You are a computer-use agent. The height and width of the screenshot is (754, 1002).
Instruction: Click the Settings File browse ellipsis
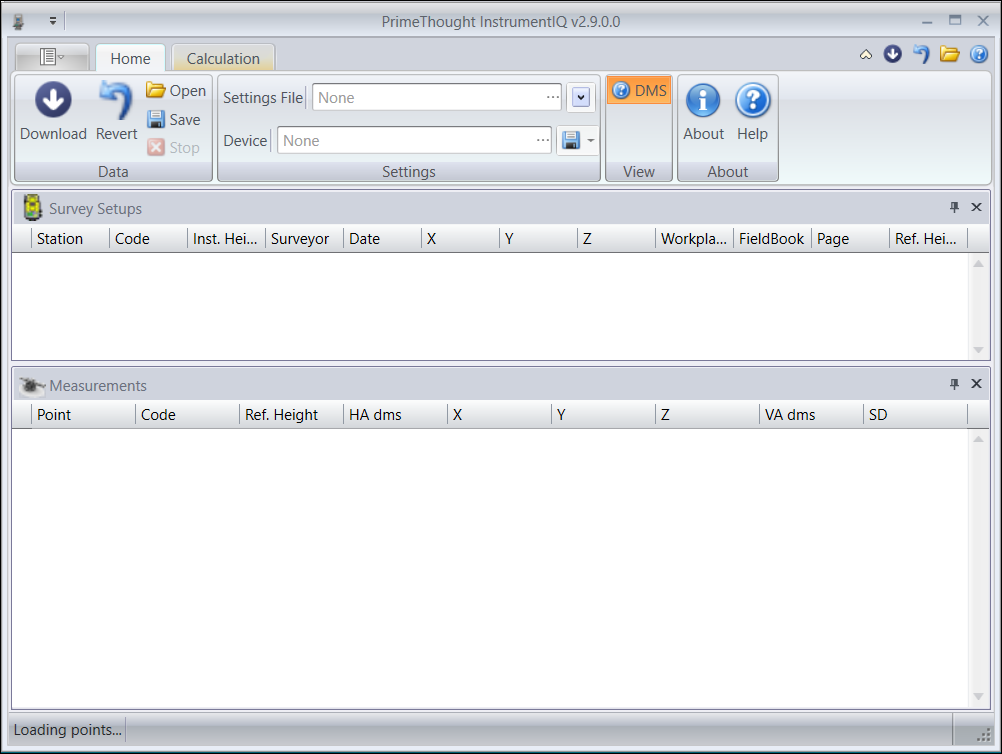click(x=553, y=97)
